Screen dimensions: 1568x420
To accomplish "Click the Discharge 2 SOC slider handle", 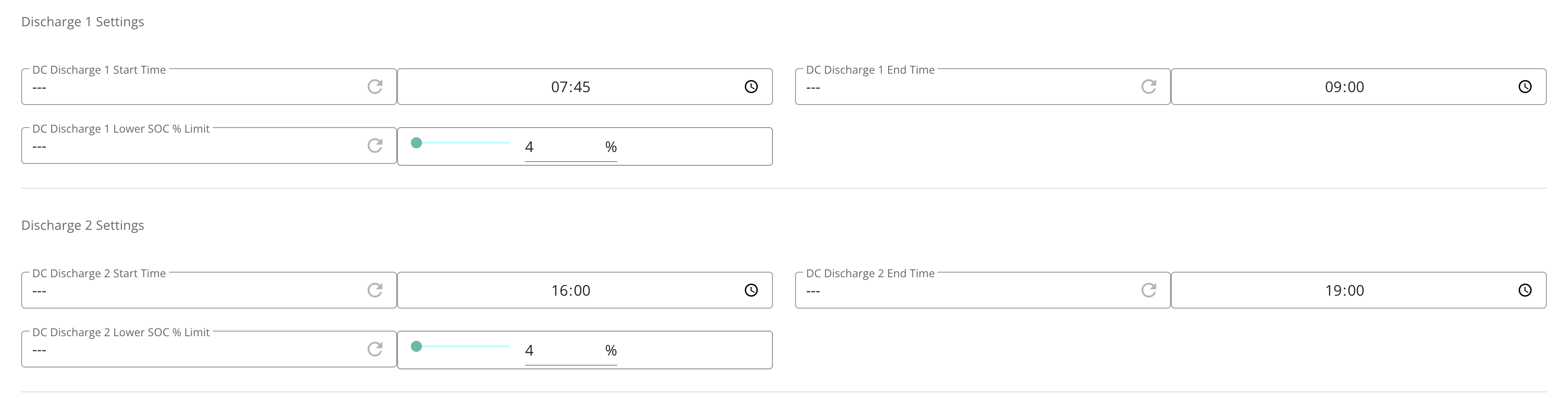I will (x=416, y=346).
